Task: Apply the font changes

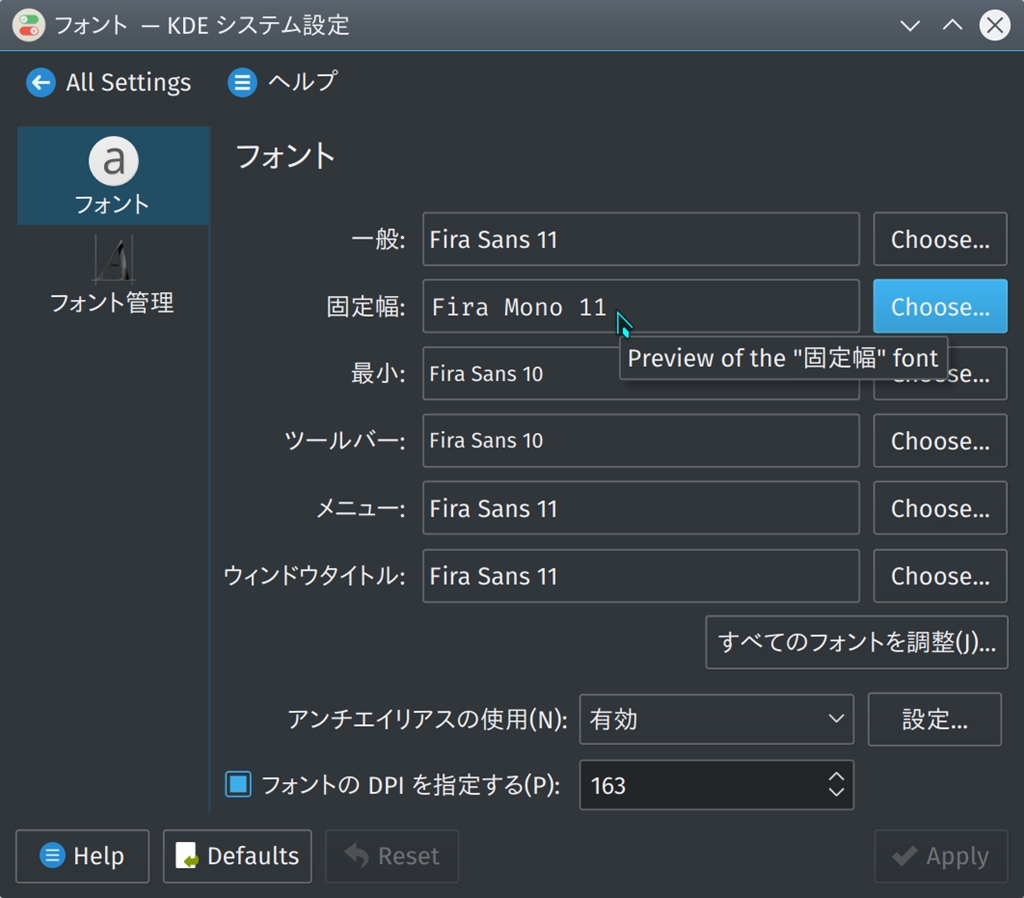Action: (x=940, y=856)
